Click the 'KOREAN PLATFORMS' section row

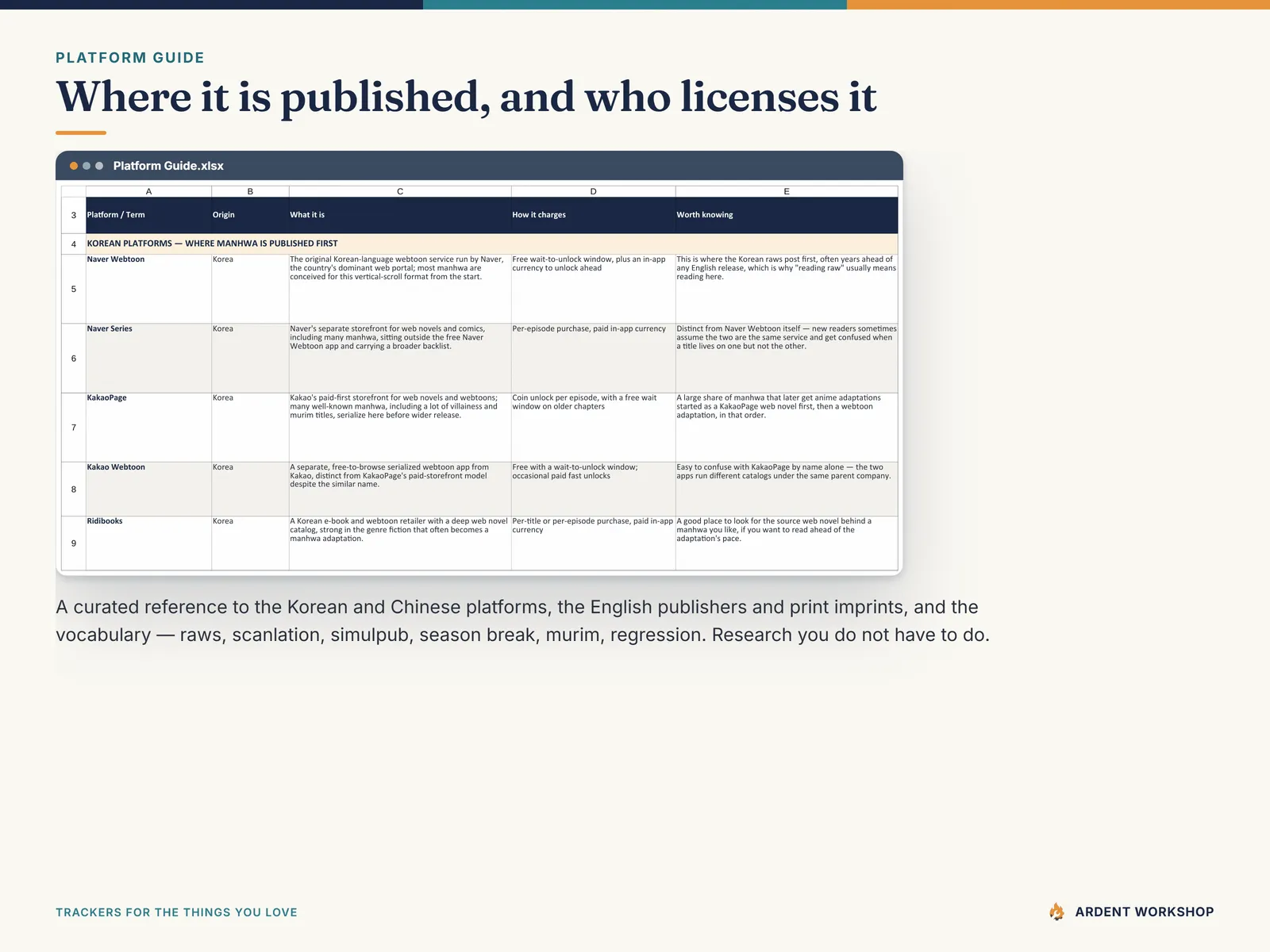[x=491, y=244]
